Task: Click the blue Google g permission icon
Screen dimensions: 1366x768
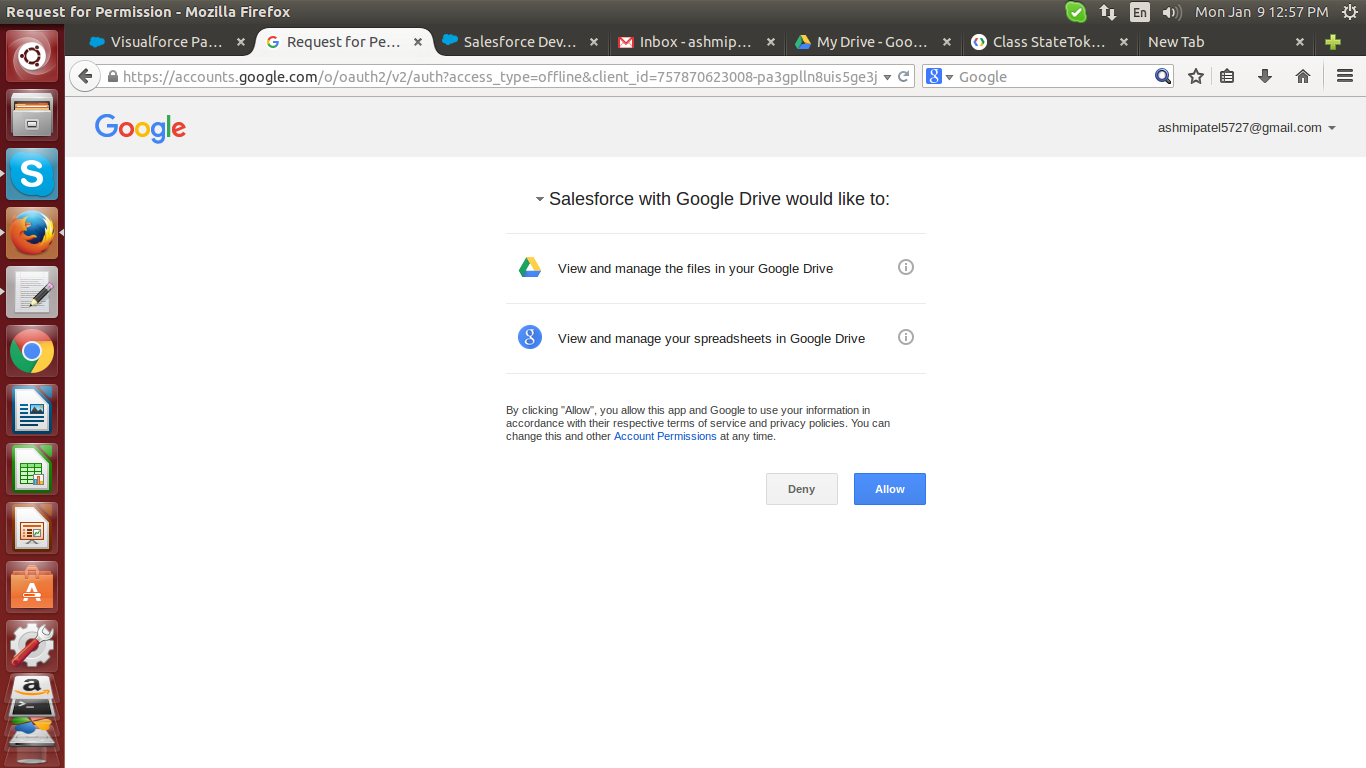Action: click(x=530, y=337)
